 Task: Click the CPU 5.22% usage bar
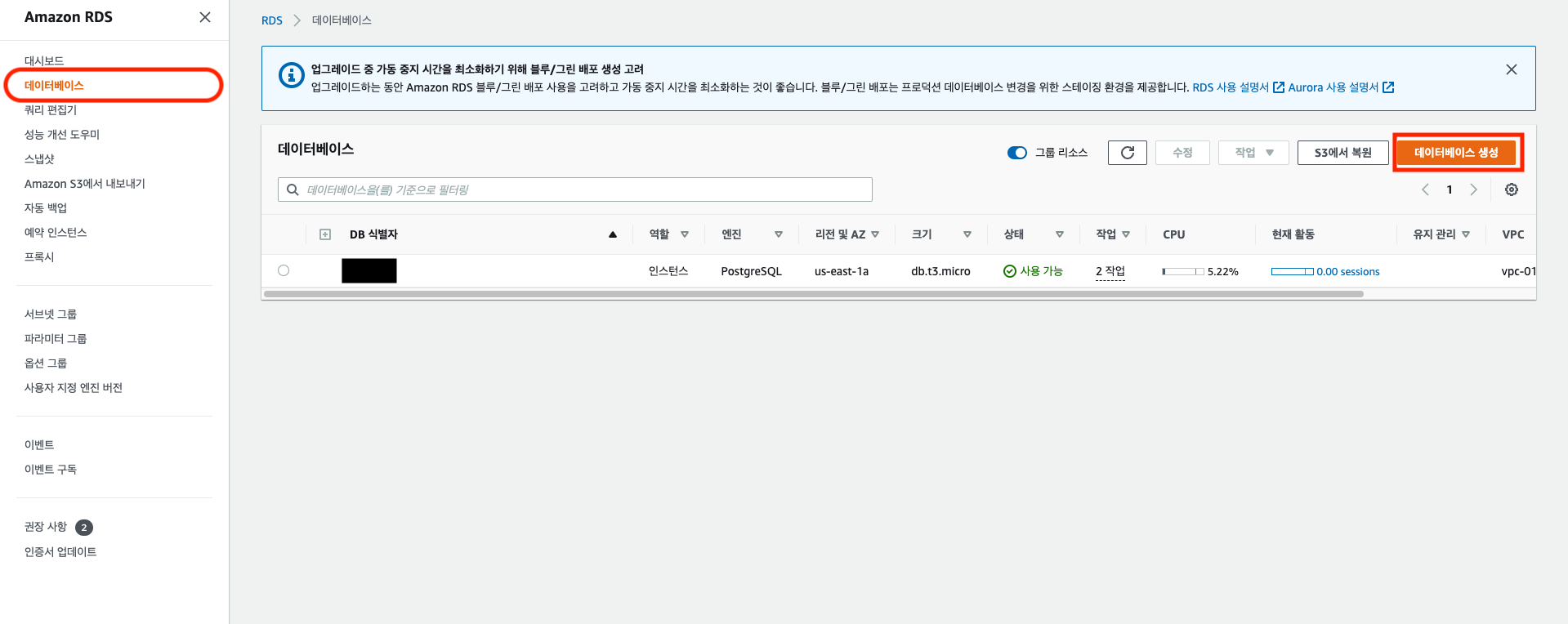pos(1183,271)
